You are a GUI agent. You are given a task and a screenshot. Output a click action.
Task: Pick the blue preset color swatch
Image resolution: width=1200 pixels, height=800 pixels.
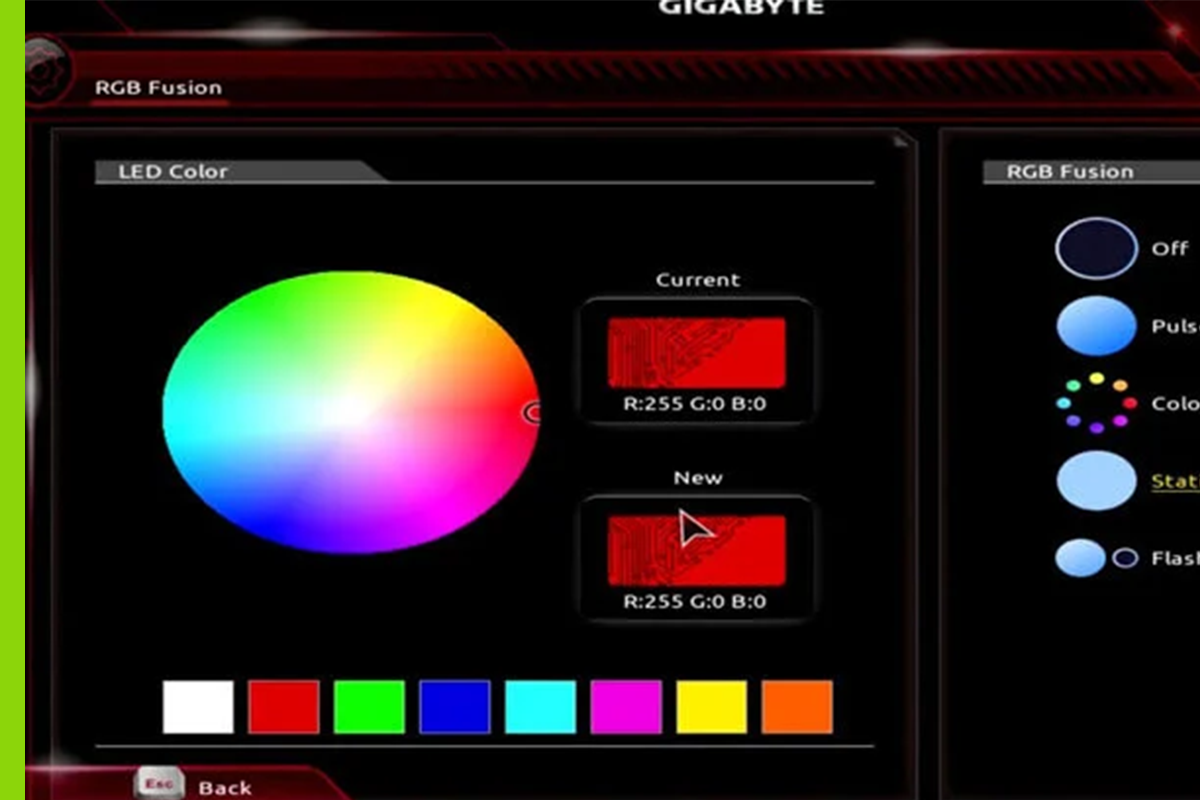(455, 707)
